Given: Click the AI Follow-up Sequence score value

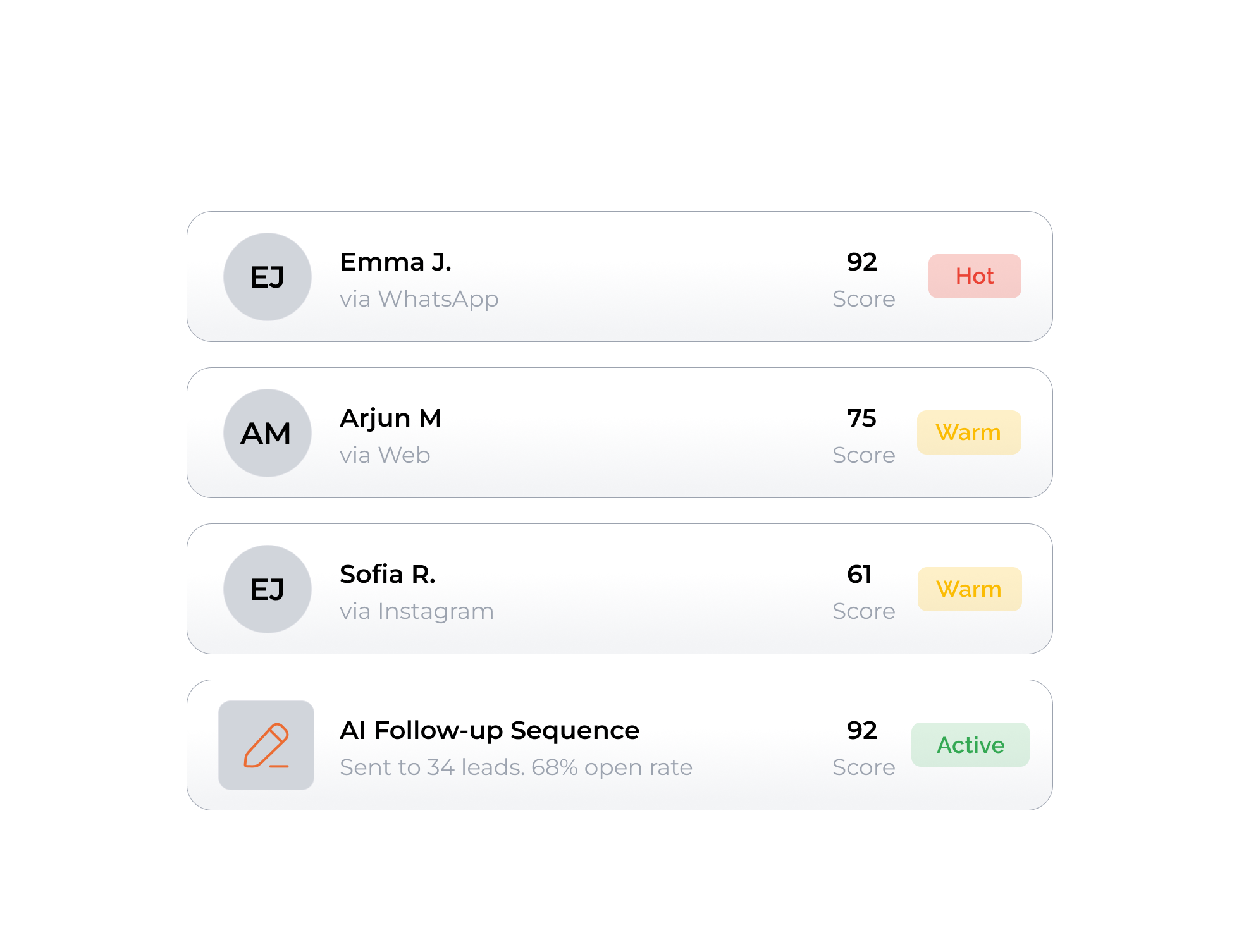Looking at the screenshot, I should pyautogui.click(x=862, y=730).
